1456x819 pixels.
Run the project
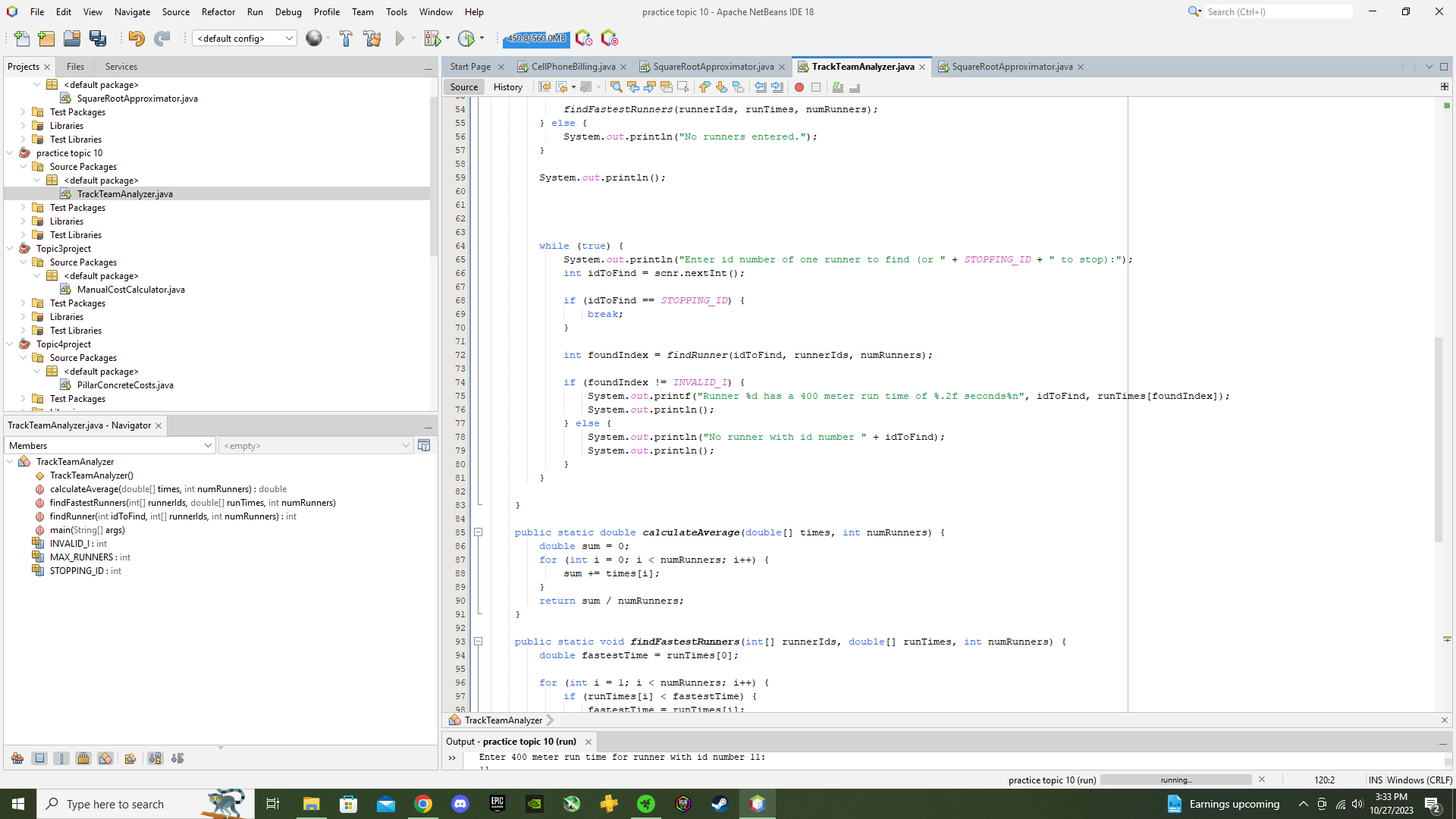400,39
